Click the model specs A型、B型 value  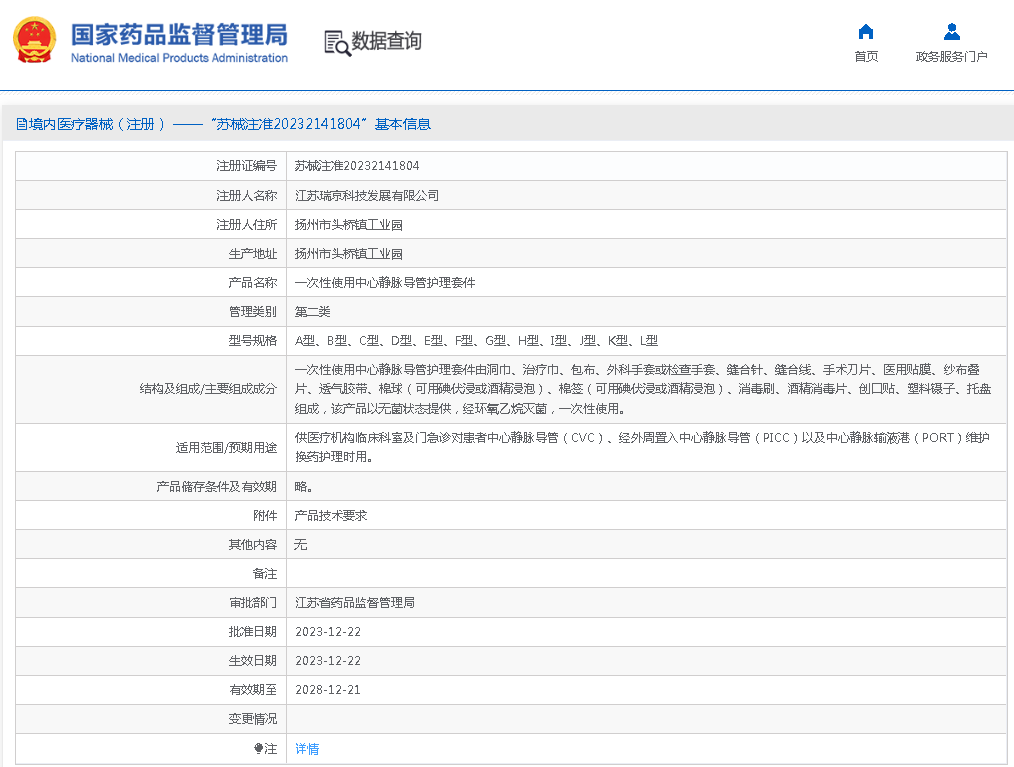tap(476, 341)
